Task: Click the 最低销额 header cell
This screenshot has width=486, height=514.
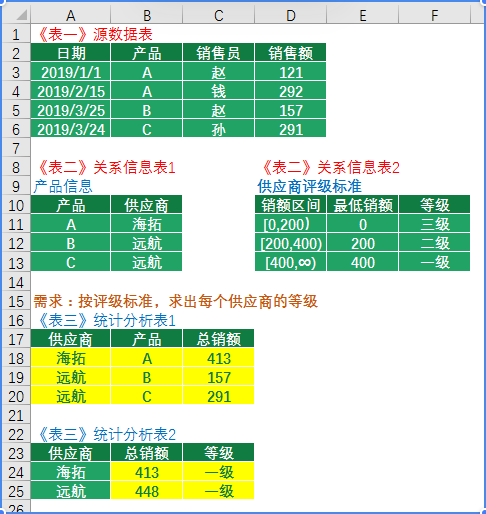Action: tap(363, 205)
